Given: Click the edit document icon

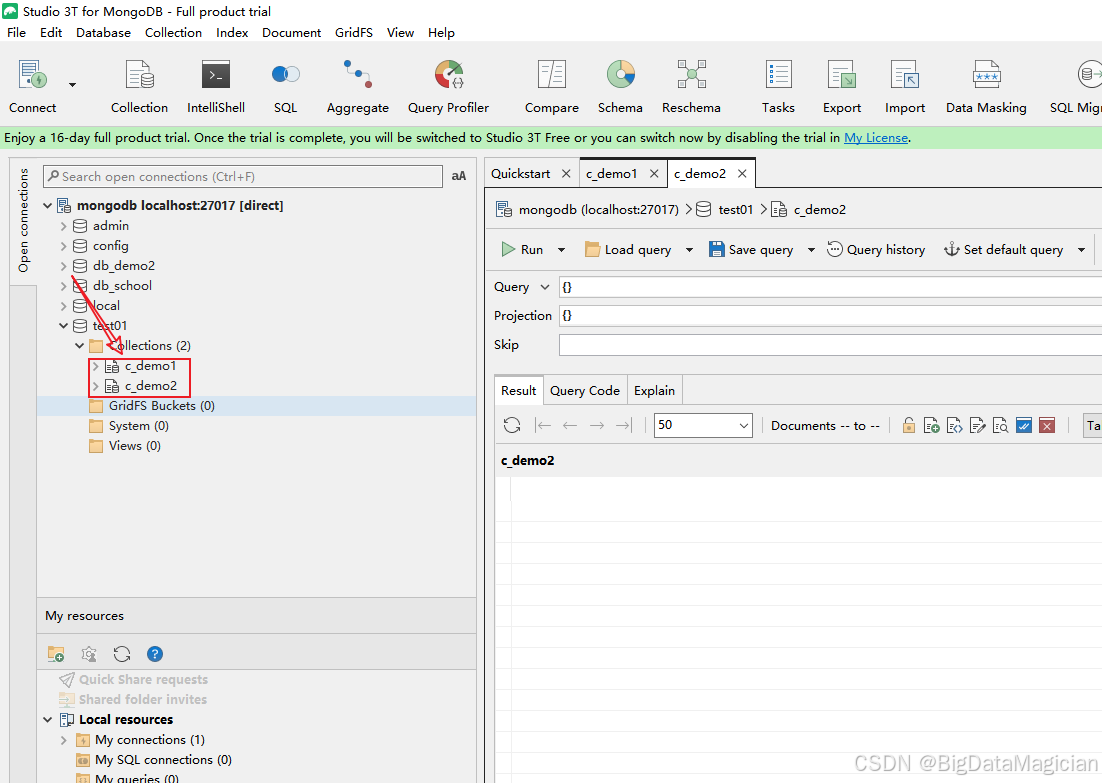Looking at the screenshot, I should (978, 425).
